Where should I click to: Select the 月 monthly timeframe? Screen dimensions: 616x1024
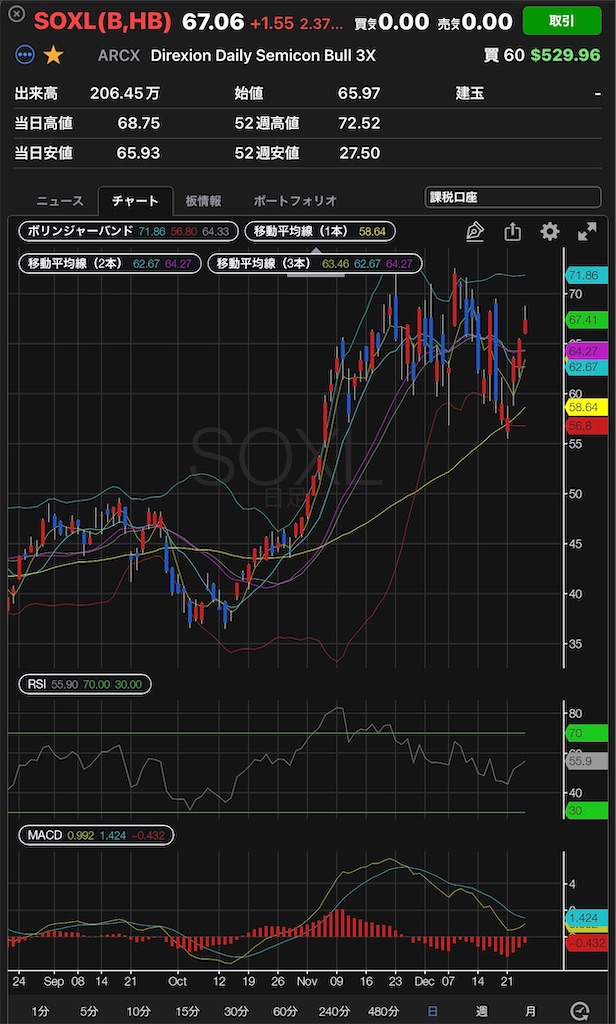[x=530, y=1012]
